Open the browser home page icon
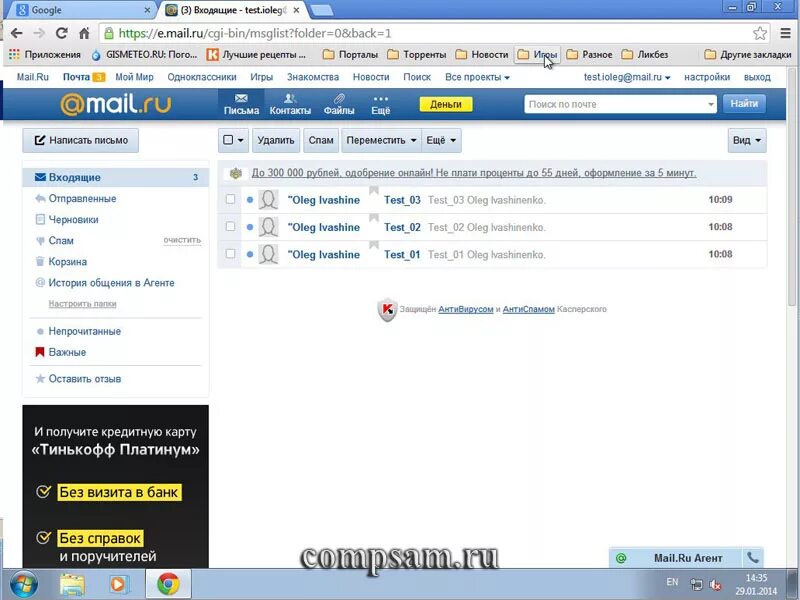The height and width of the screenshot is (600, 800). click(x=84, y=34)
